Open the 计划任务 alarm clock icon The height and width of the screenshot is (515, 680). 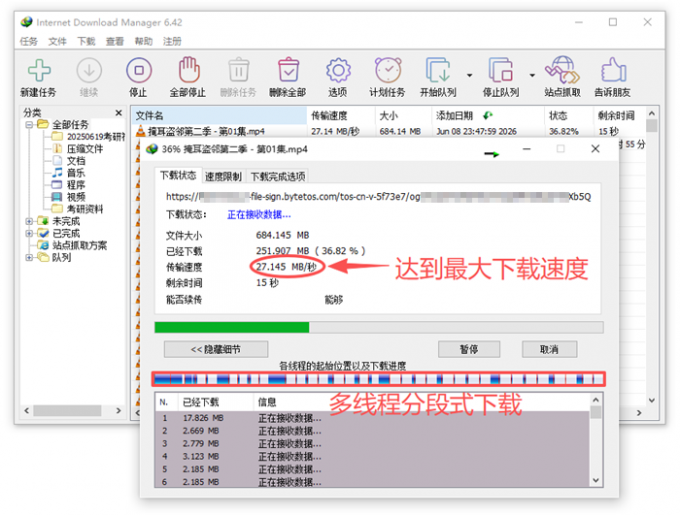[388, 70]
